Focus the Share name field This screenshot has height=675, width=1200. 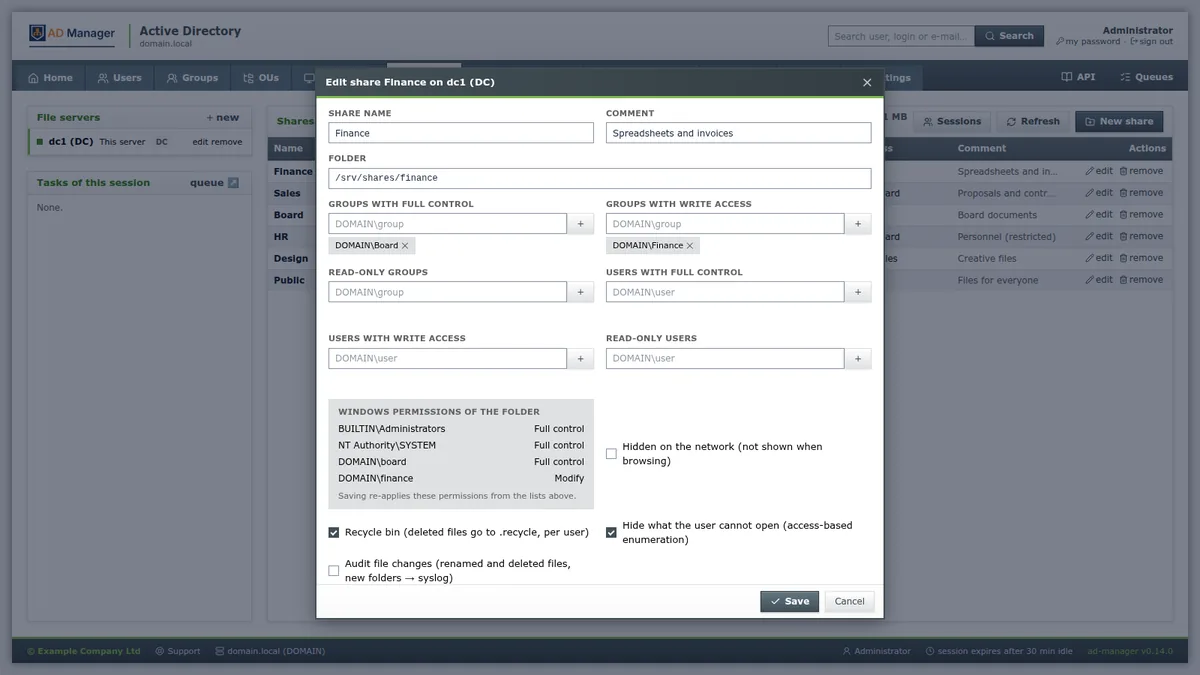[x=461, y=133]
